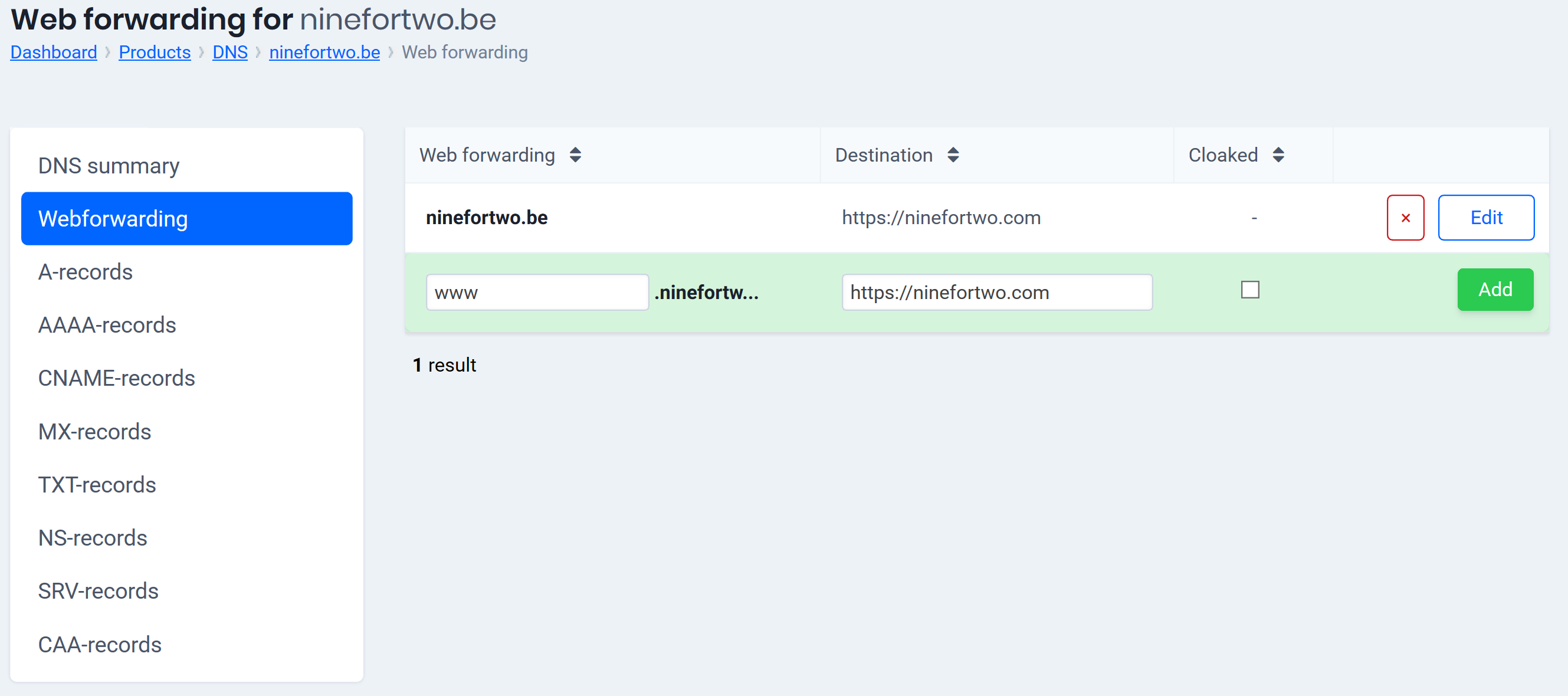Sort by Web forwarding column arrows
Viewport: 1568px width, 696px height.
[x=575, y=155]
